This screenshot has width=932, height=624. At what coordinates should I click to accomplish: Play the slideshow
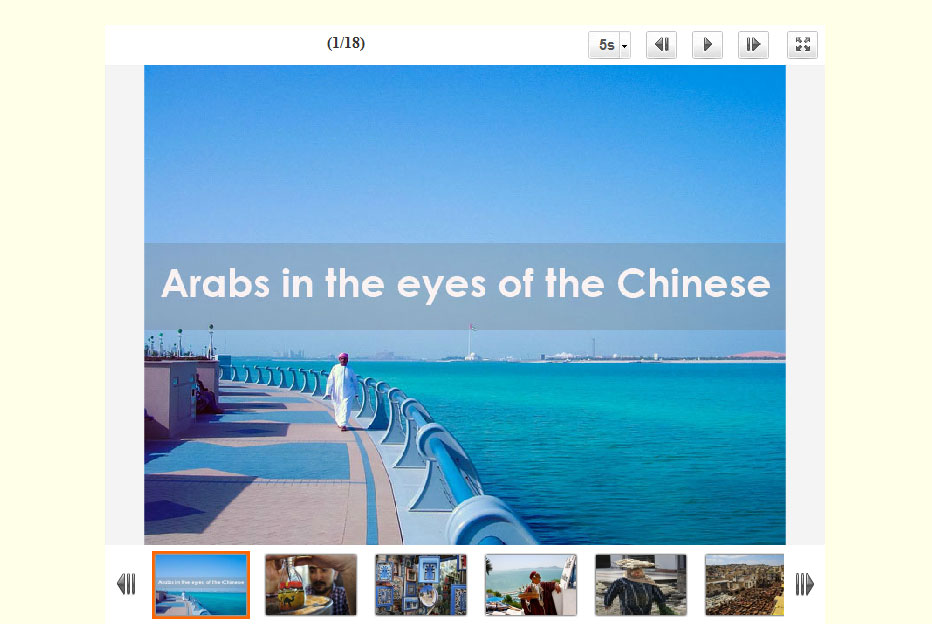point(707,45)
